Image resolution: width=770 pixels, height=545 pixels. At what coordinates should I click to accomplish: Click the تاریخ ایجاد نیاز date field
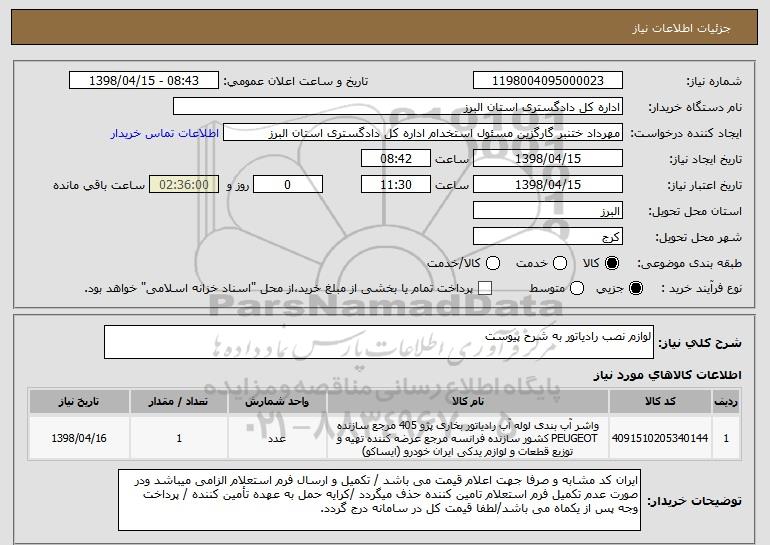(x=548, y=159)
